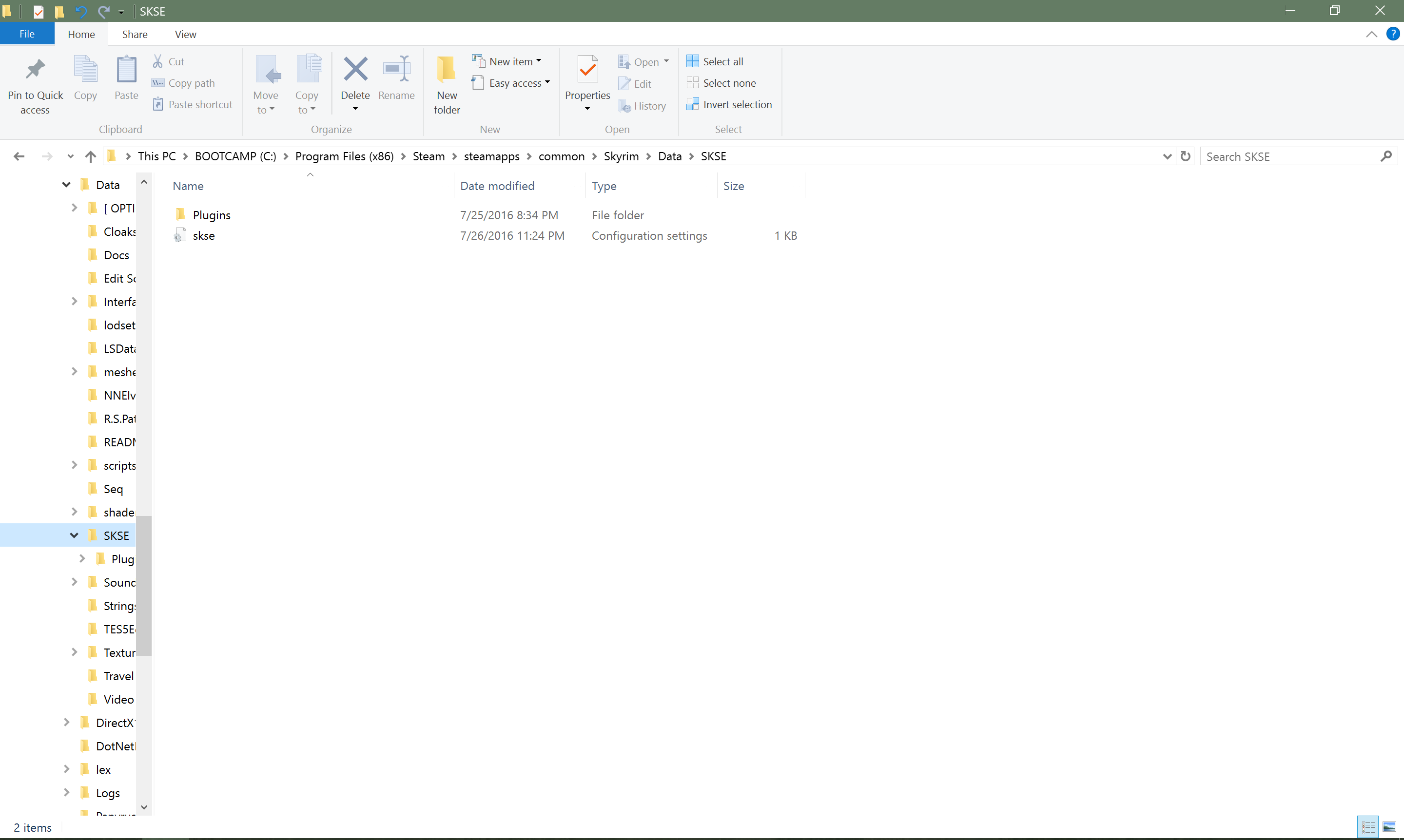Sort by the Type column header
The height and width of the screenshot is (840, 1404).
651,186
